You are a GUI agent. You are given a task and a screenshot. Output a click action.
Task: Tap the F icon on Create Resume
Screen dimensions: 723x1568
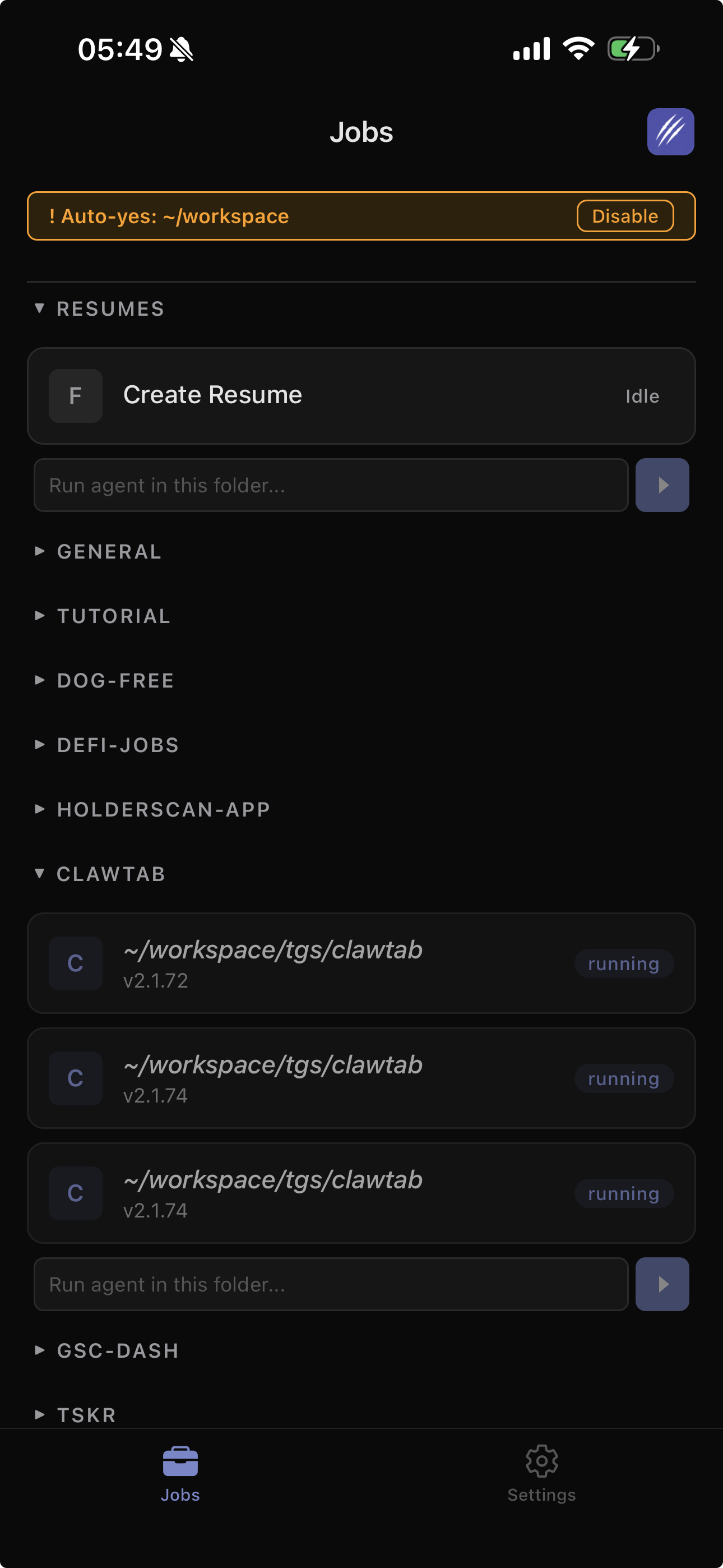click(x=76, y=396)
